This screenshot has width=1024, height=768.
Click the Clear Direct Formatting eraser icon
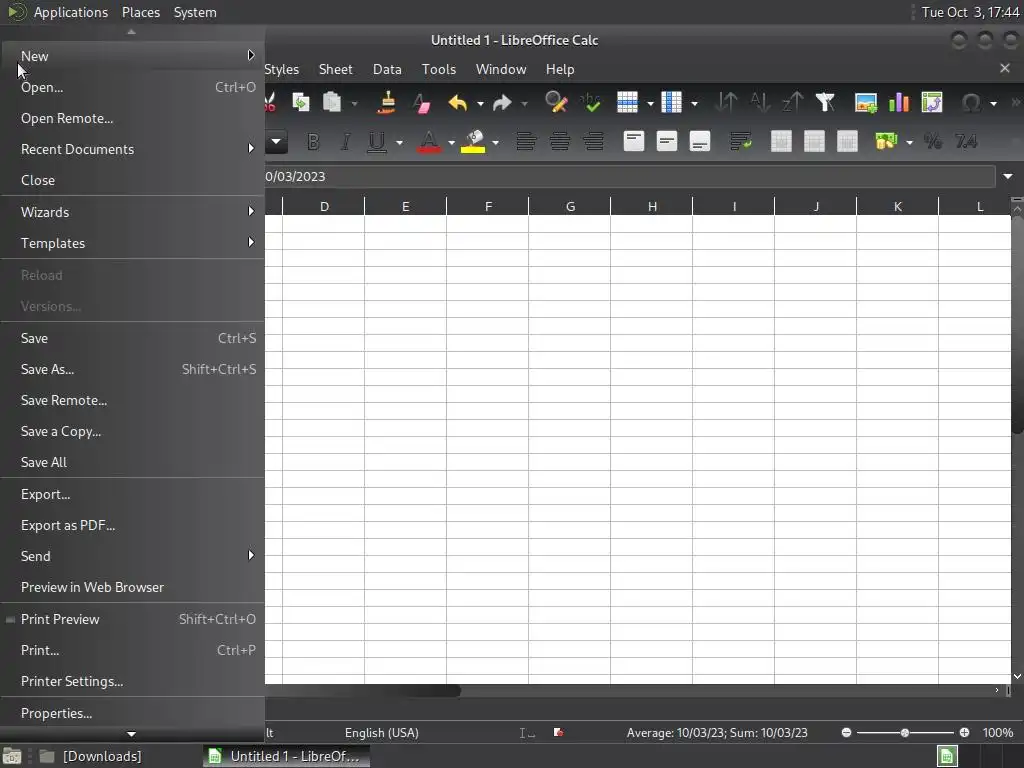pyautogui.click(x=421, y=103)
